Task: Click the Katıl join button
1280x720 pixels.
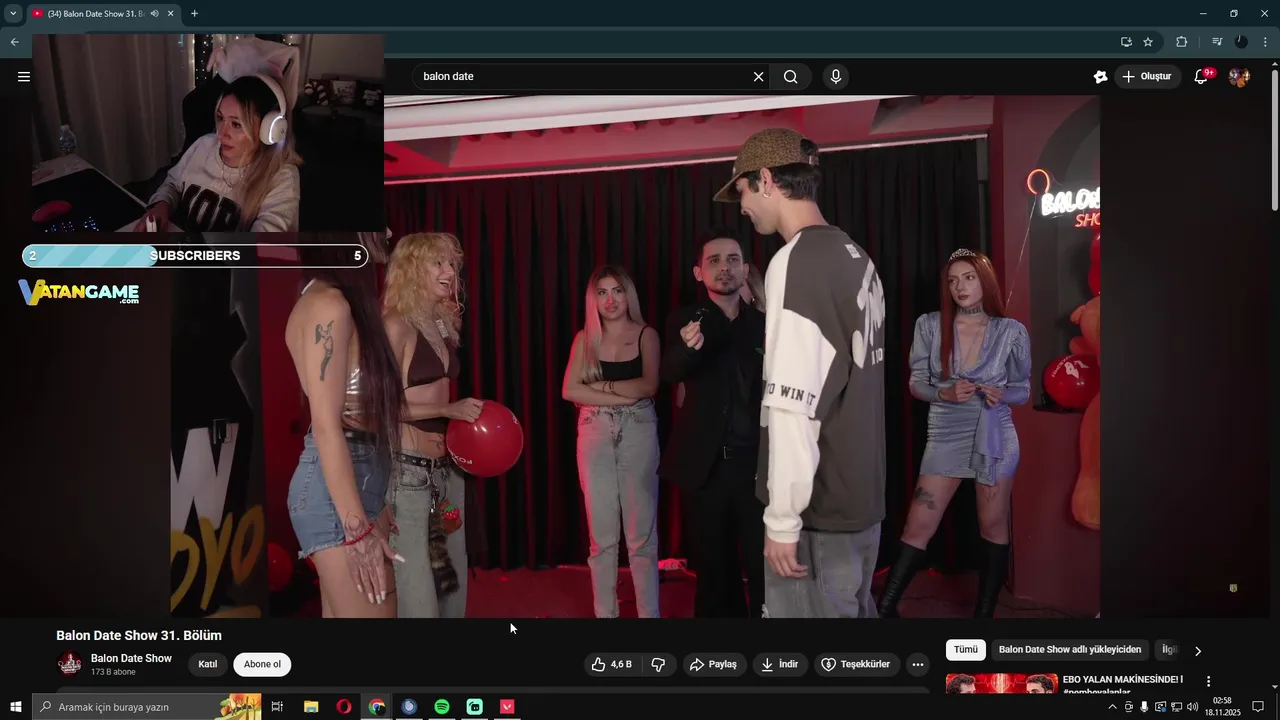Action: (208, 664)
